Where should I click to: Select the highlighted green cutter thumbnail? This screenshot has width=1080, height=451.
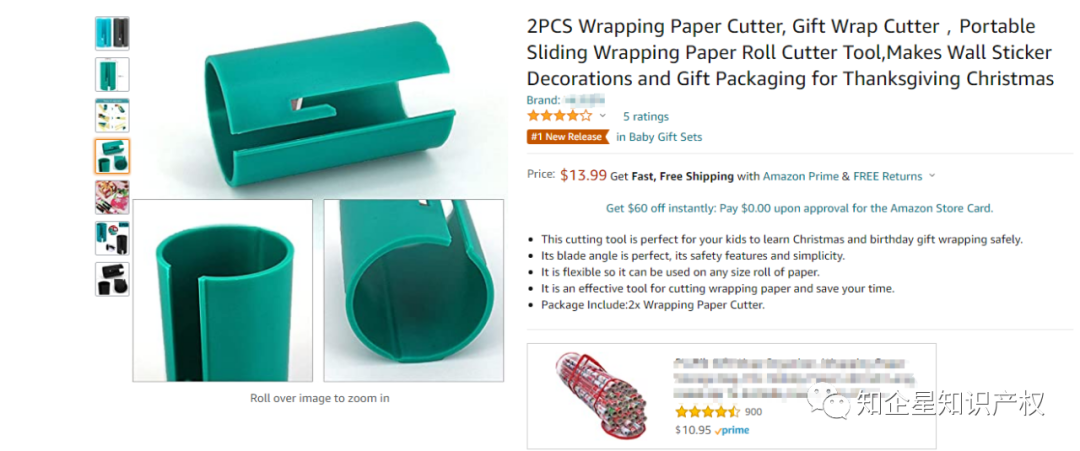click(112, 156)
